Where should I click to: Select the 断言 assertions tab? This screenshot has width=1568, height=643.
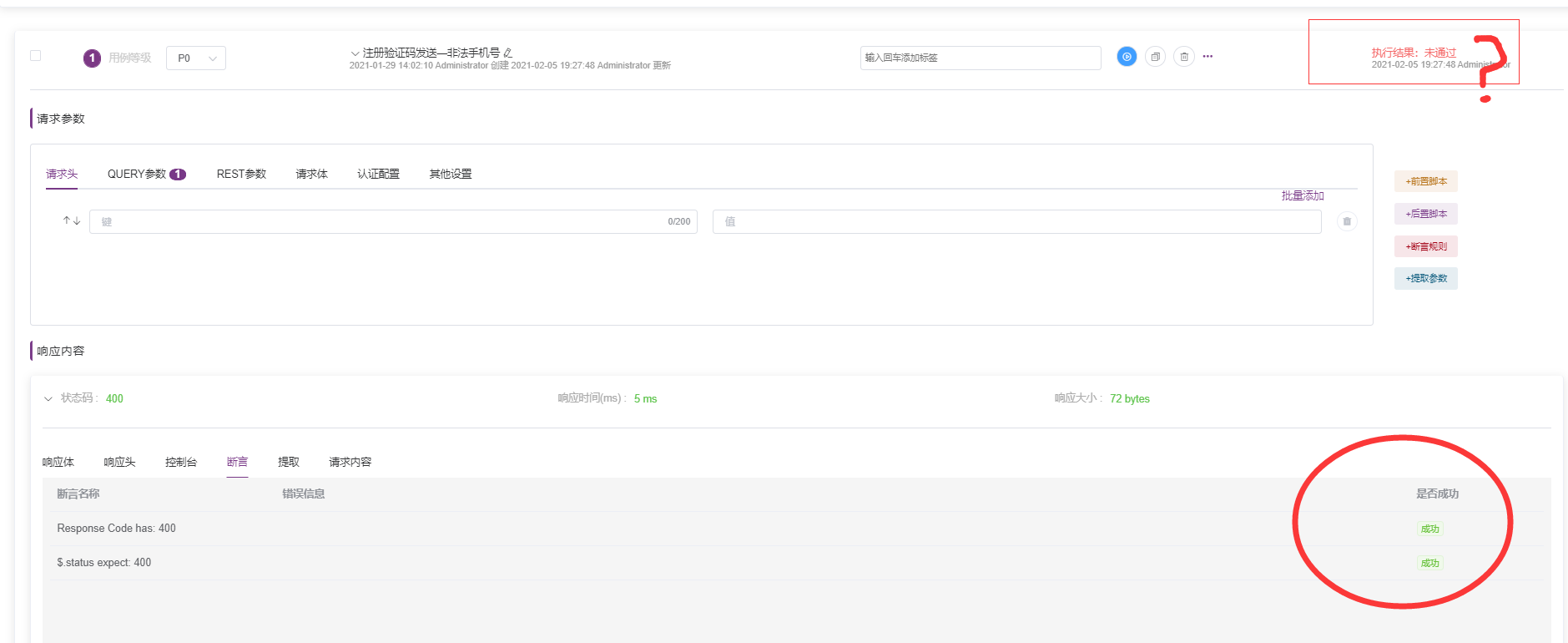pyautogui.click(x=237, y=462)
